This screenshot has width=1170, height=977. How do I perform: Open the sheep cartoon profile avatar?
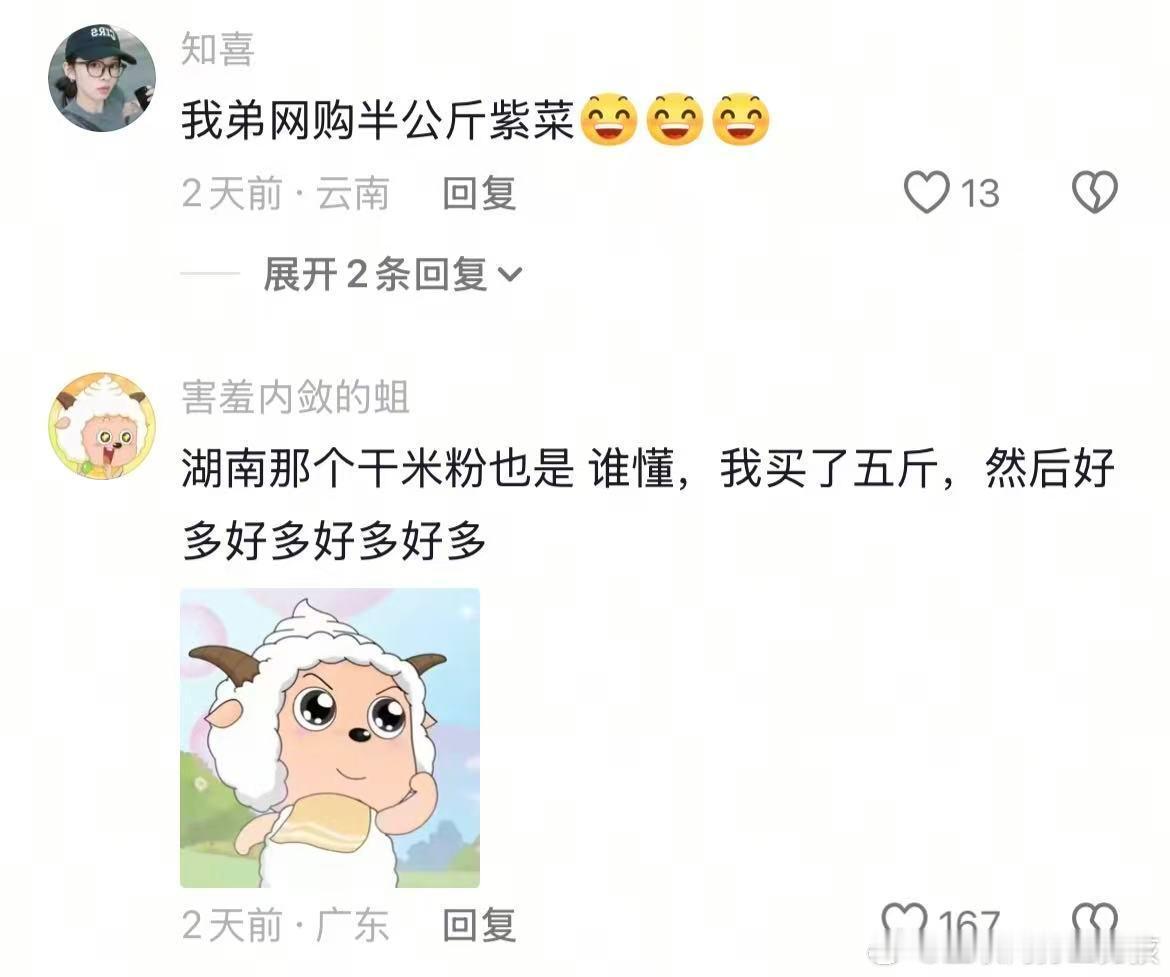tap(102, 425)
